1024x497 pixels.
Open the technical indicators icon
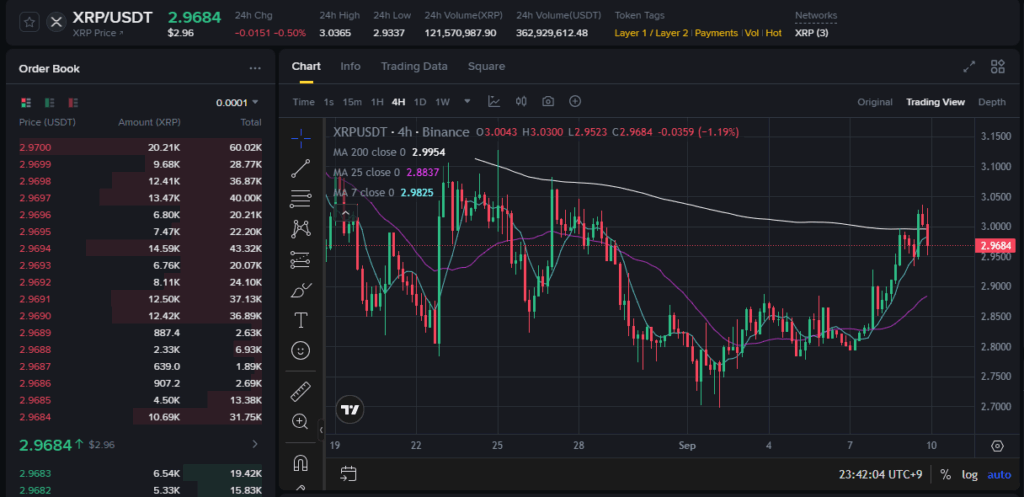(x=494, y=101)
